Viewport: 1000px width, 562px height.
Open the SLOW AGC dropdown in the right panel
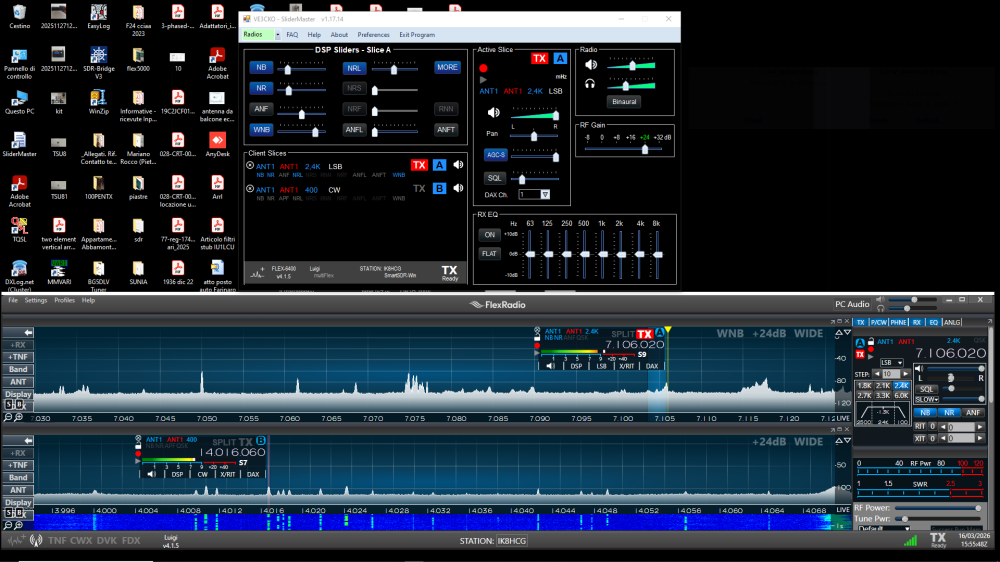pyautogui.click(x=926, y=399)
